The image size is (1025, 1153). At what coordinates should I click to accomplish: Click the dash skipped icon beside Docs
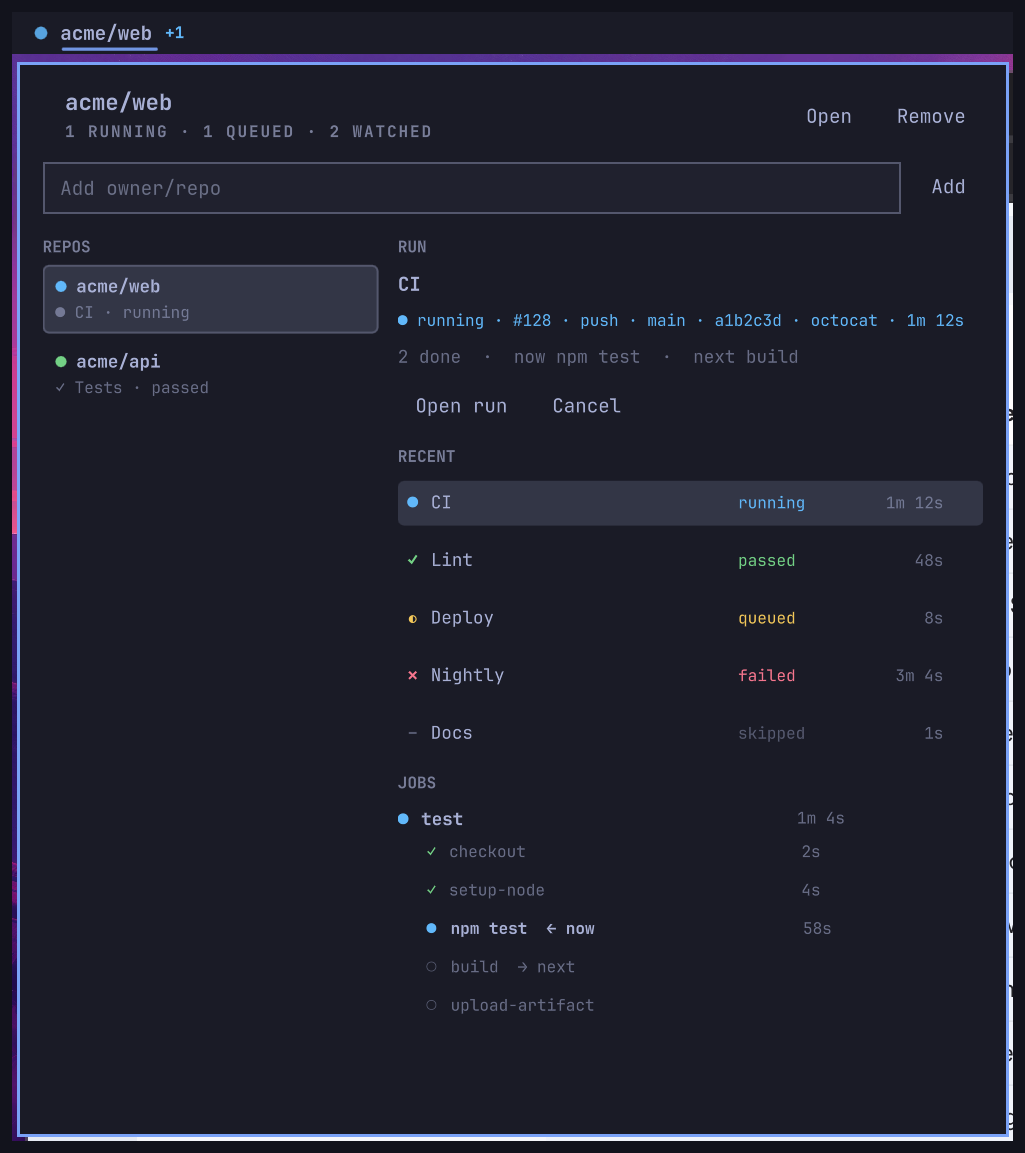coord(412,733)
